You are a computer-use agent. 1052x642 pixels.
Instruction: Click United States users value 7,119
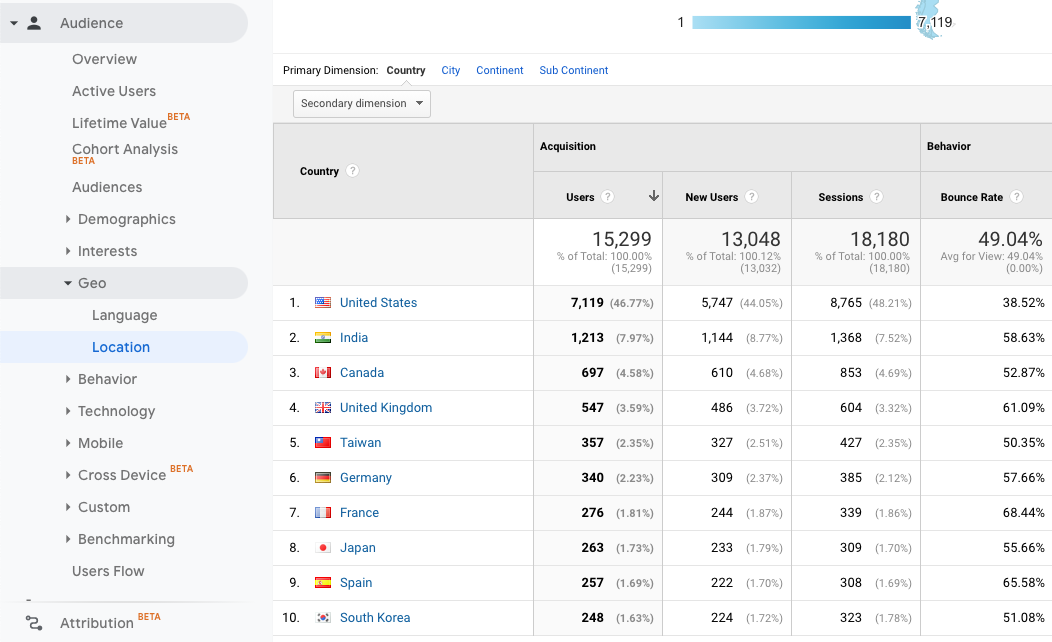coord(587,303)
